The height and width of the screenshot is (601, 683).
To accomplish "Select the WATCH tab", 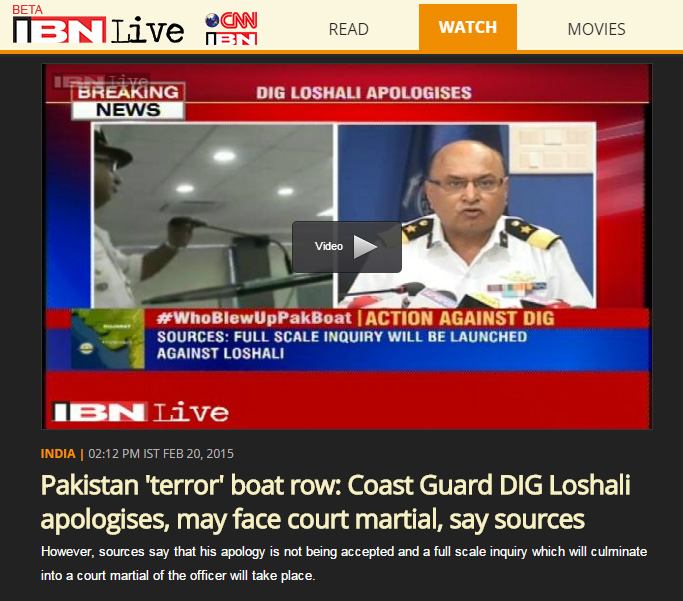I will point(468,27).
